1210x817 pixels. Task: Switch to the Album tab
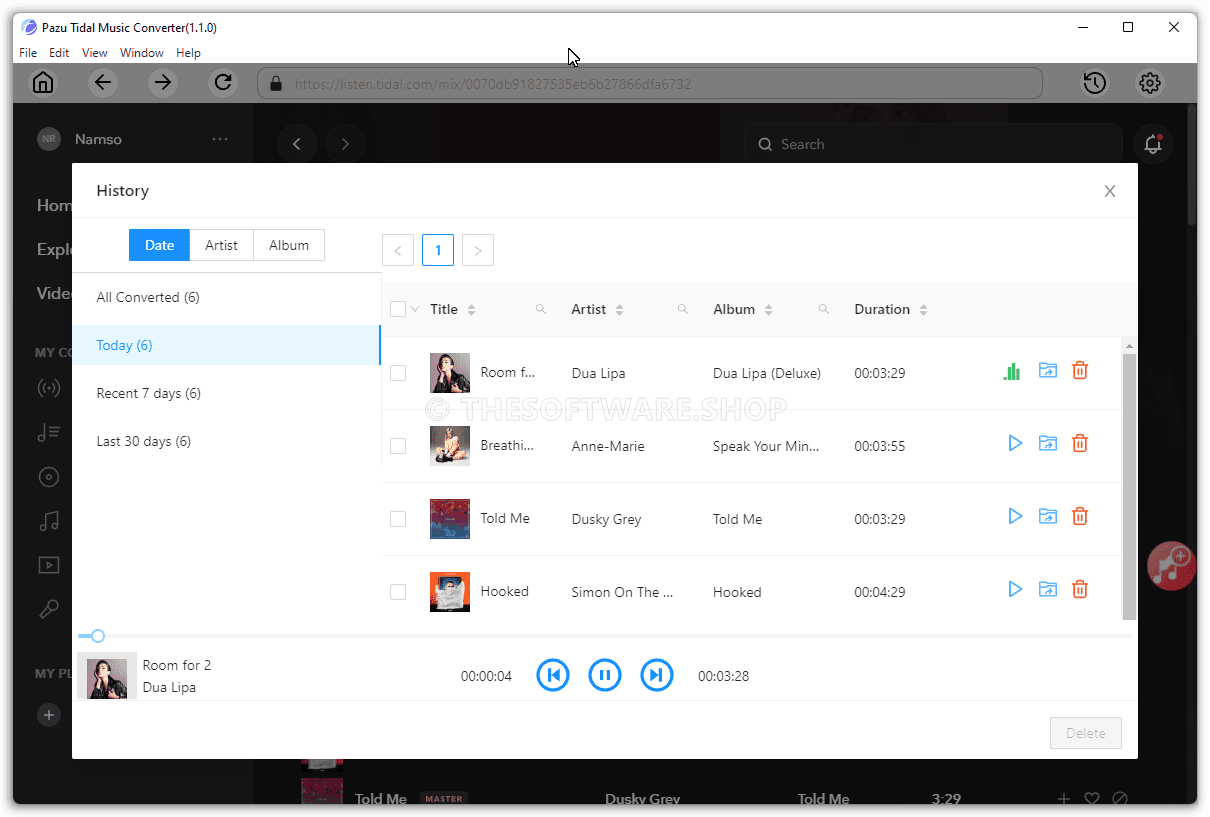[x=289, y=245]
